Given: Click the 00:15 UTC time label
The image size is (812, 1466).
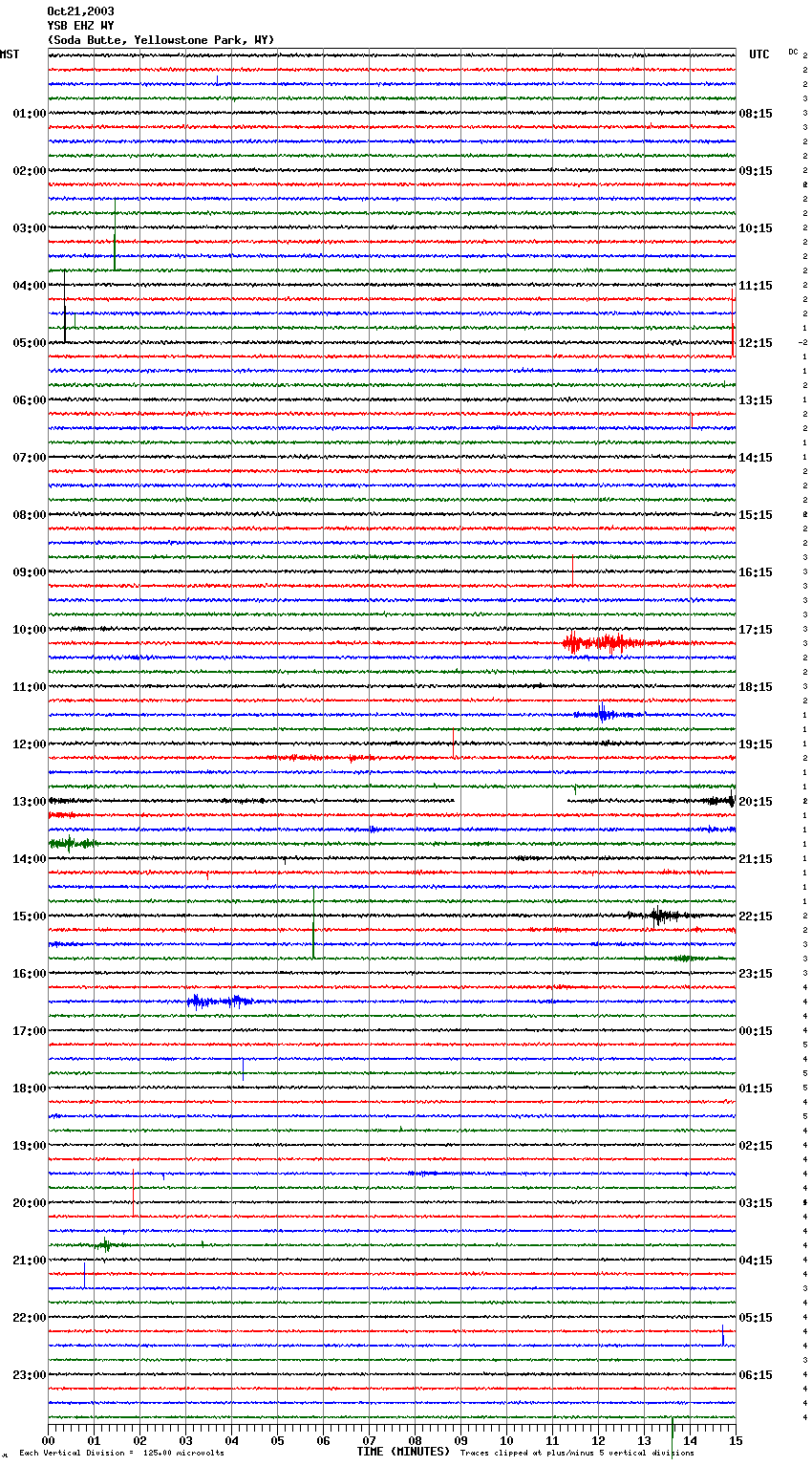Looking at the screenshot, I should (756, 1031).
